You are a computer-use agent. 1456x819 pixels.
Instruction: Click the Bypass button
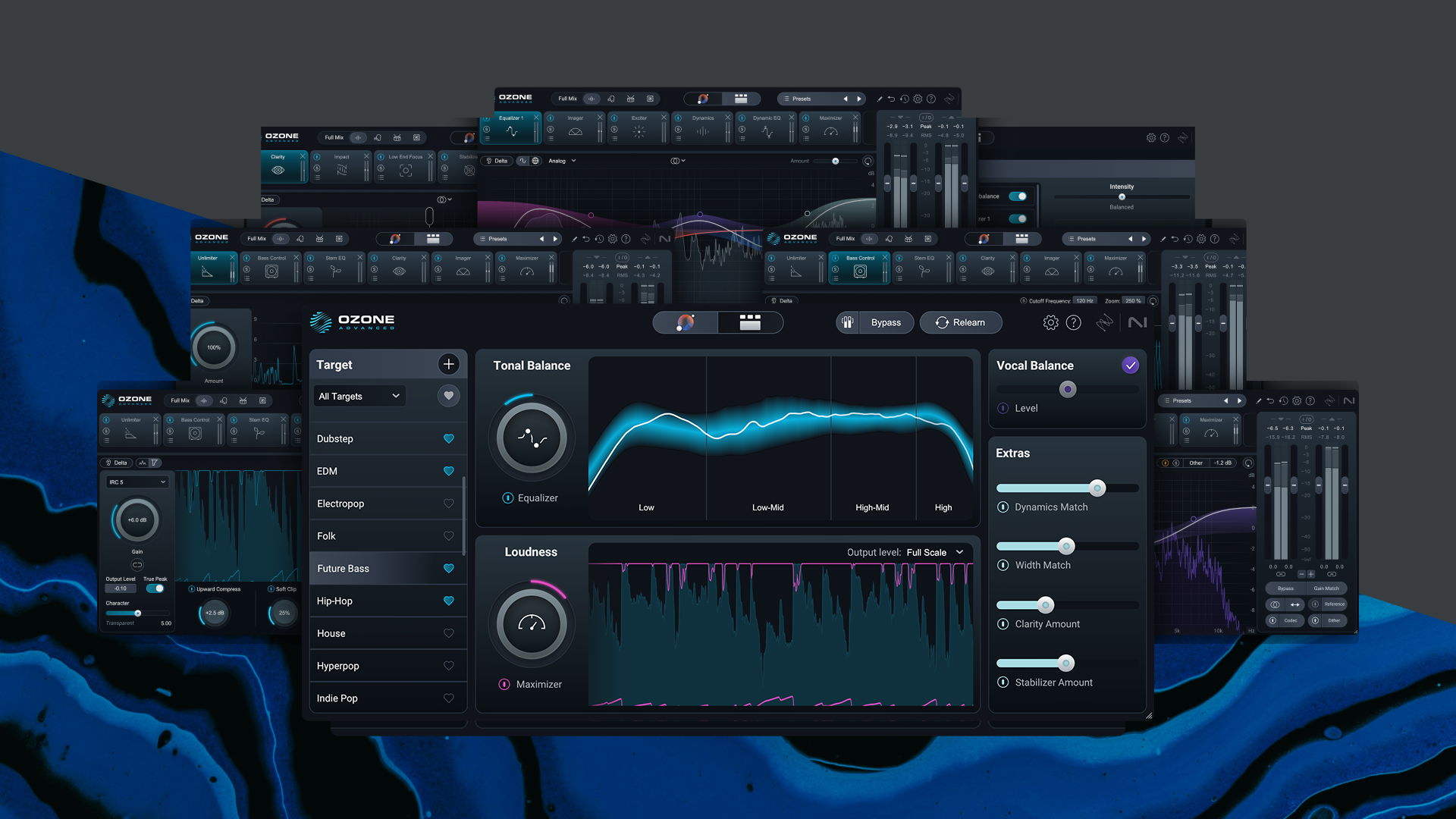point(885,323)
